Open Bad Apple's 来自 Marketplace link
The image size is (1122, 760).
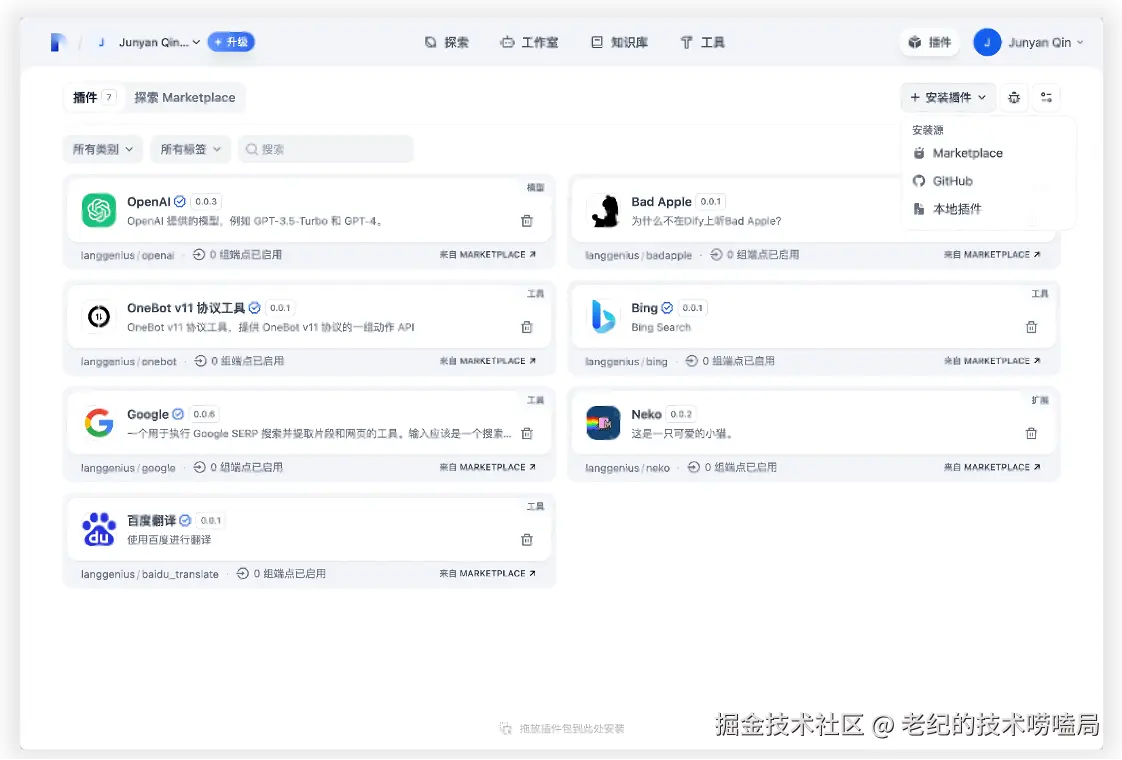992,255
